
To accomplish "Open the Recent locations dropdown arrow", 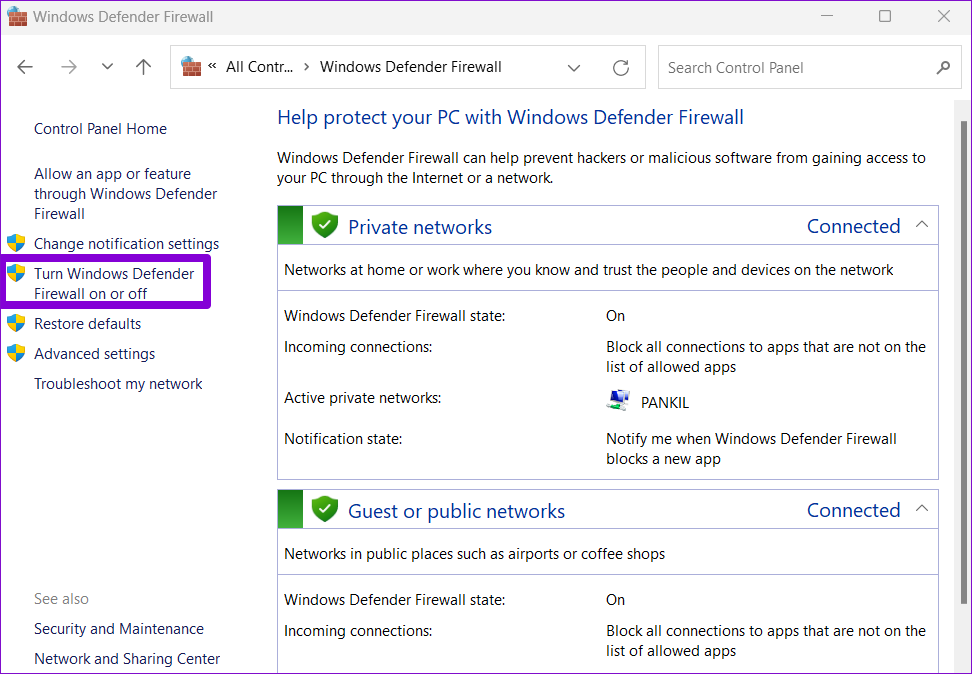I will (x=107, y=67).
